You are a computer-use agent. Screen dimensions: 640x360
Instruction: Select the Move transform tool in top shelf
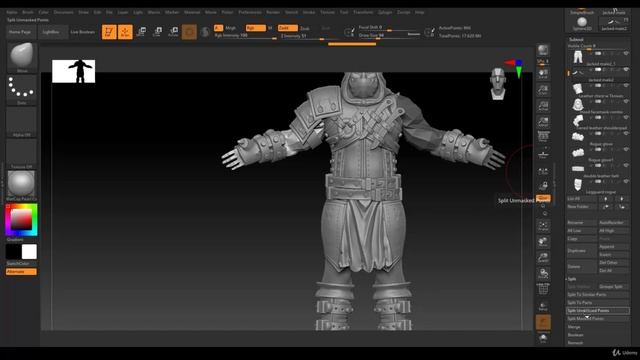tap(141, 31)
